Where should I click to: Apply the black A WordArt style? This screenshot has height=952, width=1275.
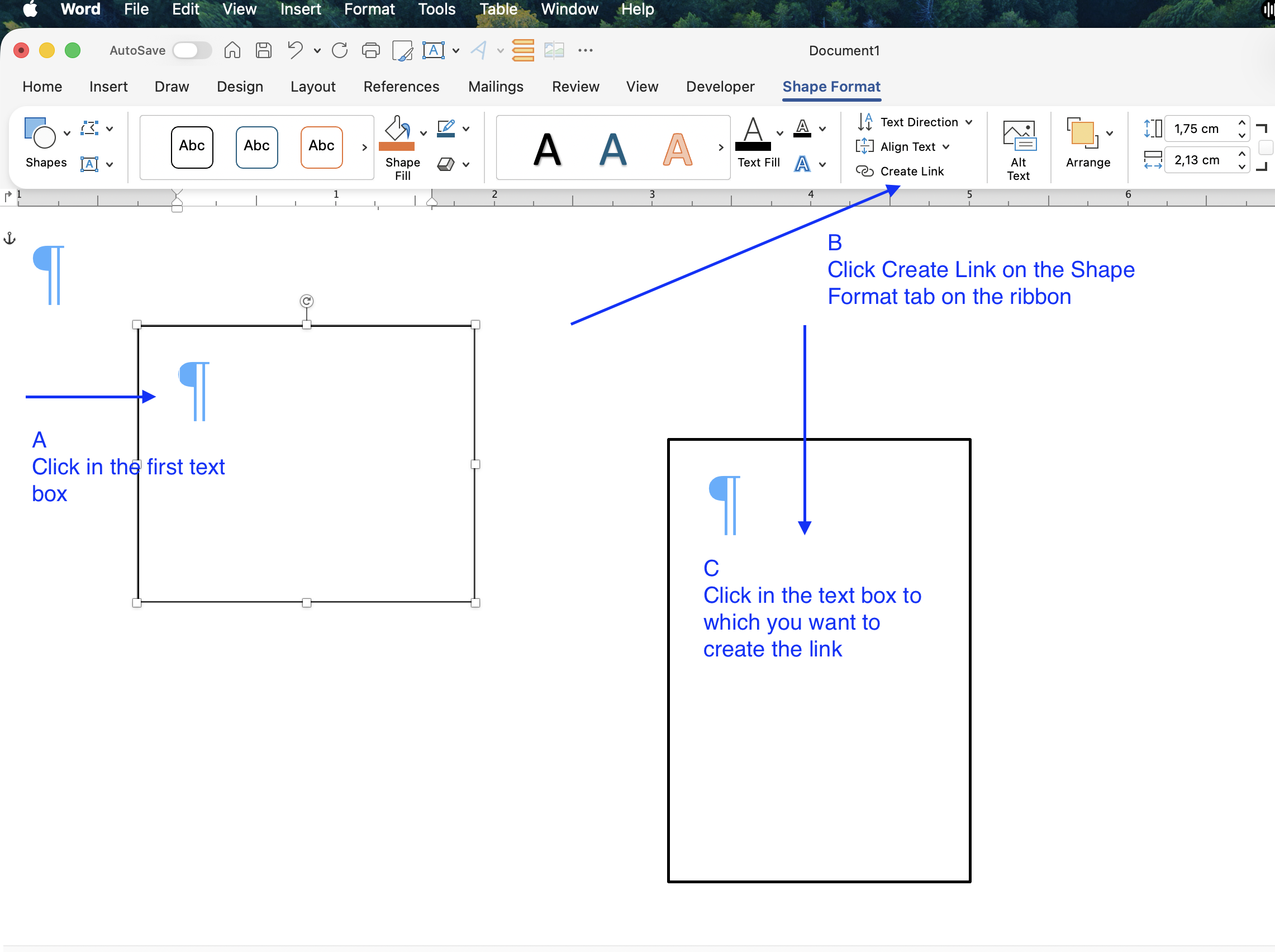tap(547, 149)
